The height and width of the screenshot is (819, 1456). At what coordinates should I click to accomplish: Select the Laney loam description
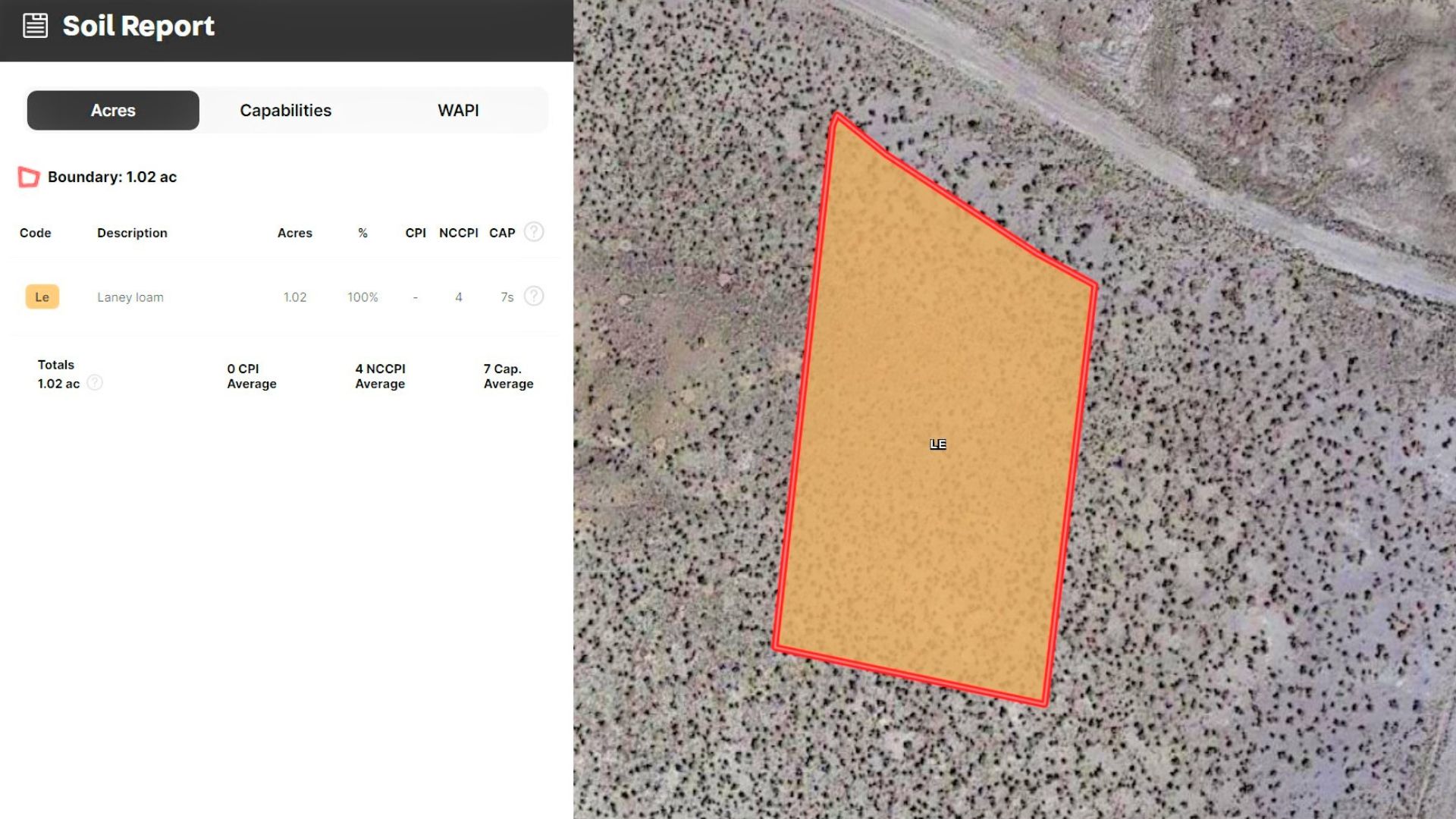coord(130,297)
